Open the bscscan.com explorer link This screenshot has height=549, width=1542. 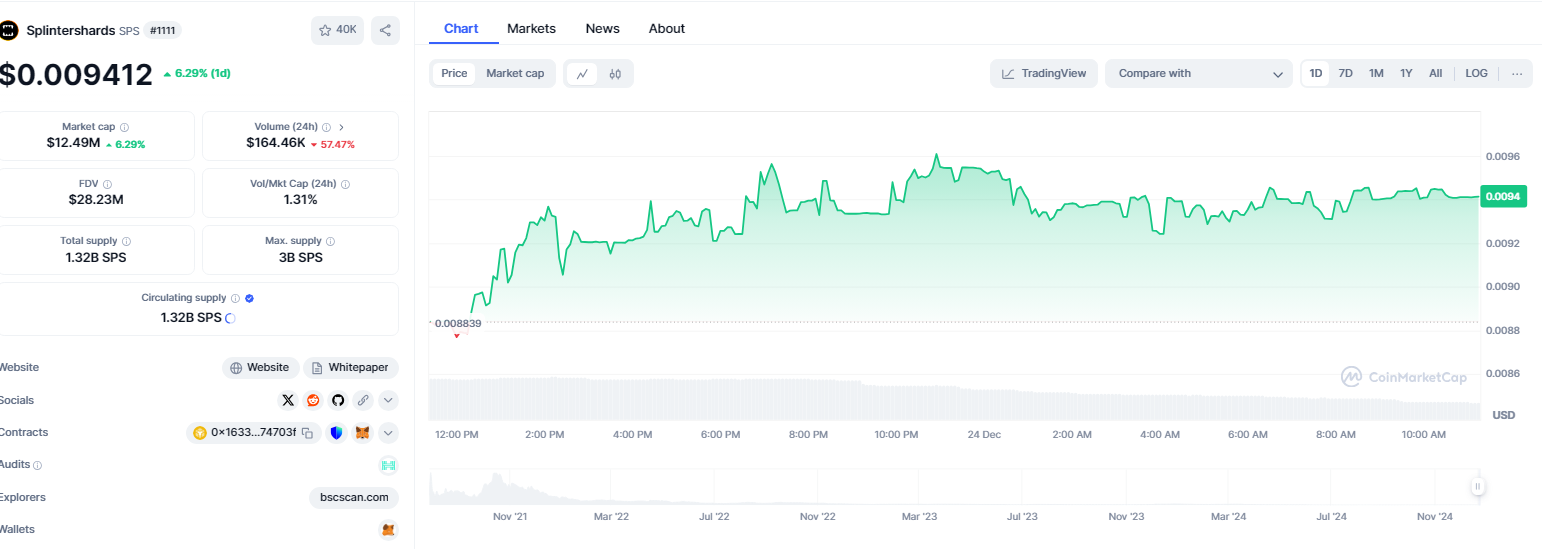coord(354,497)
